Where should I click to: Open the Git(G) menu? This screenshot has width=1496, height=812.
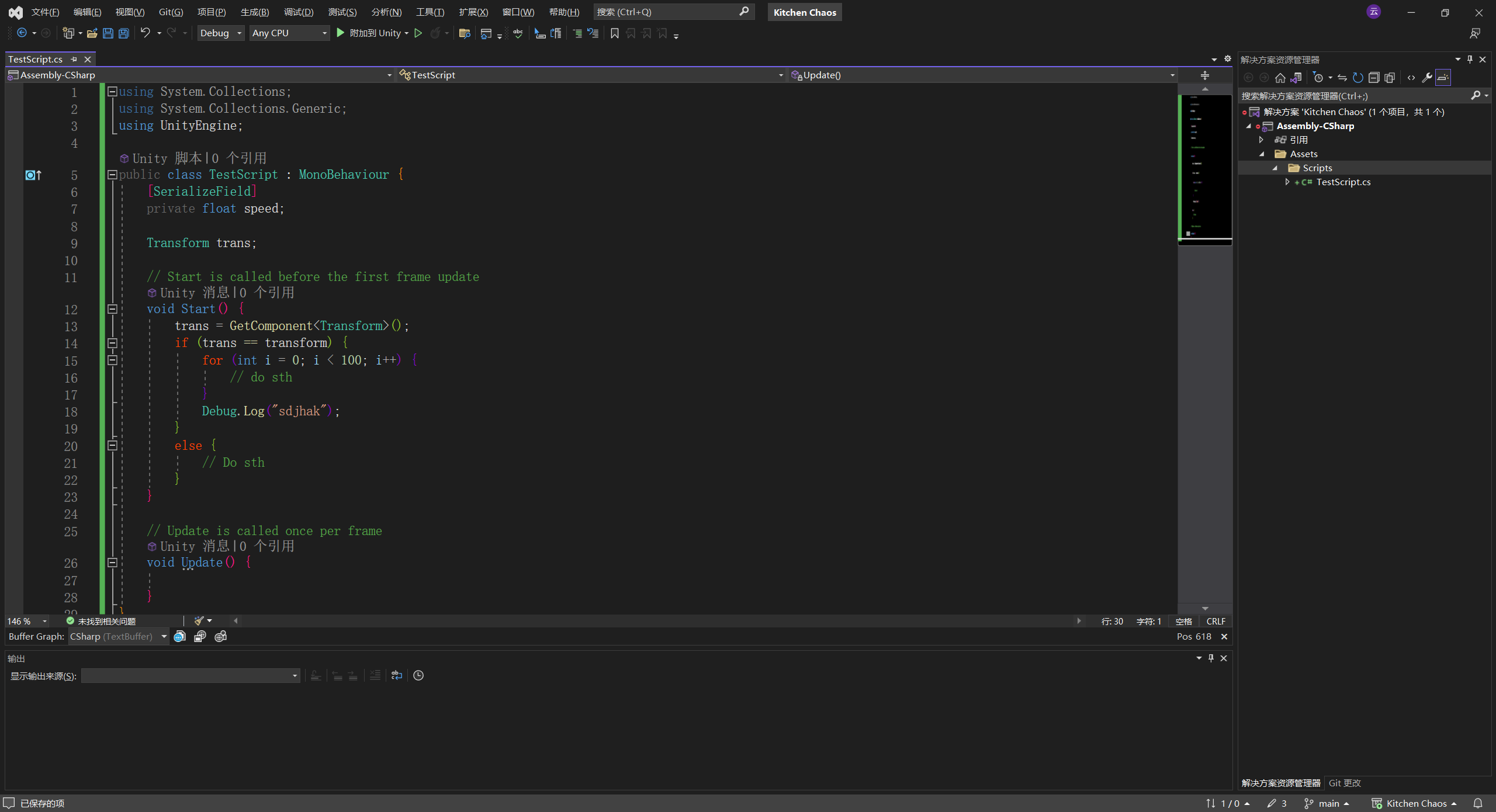click(x=171, y=12)
